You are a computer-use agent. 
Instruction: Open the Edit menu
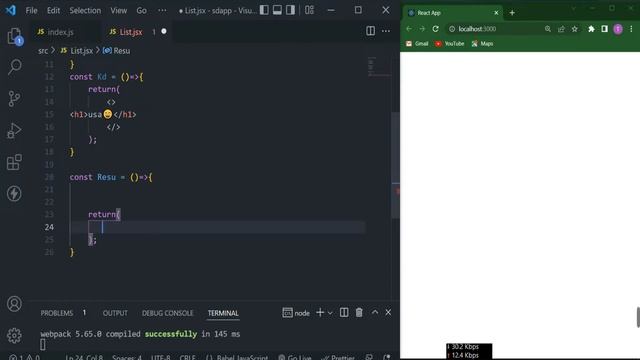point(53,11)
